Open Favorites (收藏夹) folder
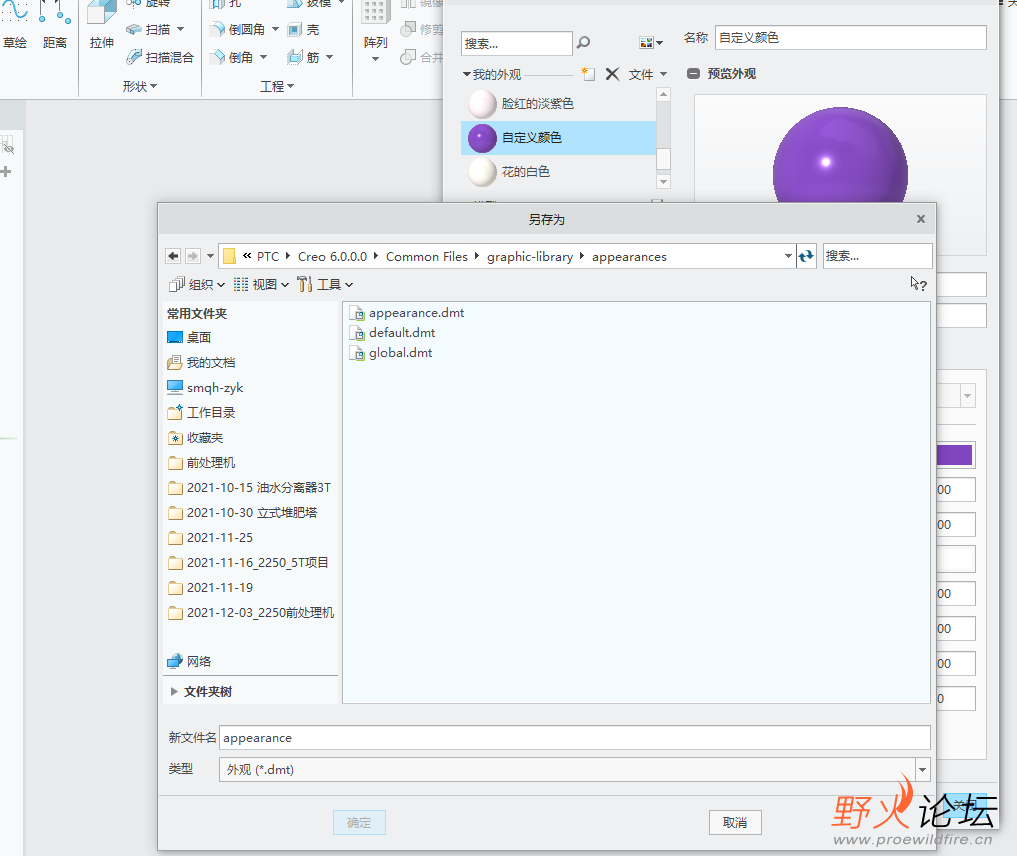 (195, 438)
